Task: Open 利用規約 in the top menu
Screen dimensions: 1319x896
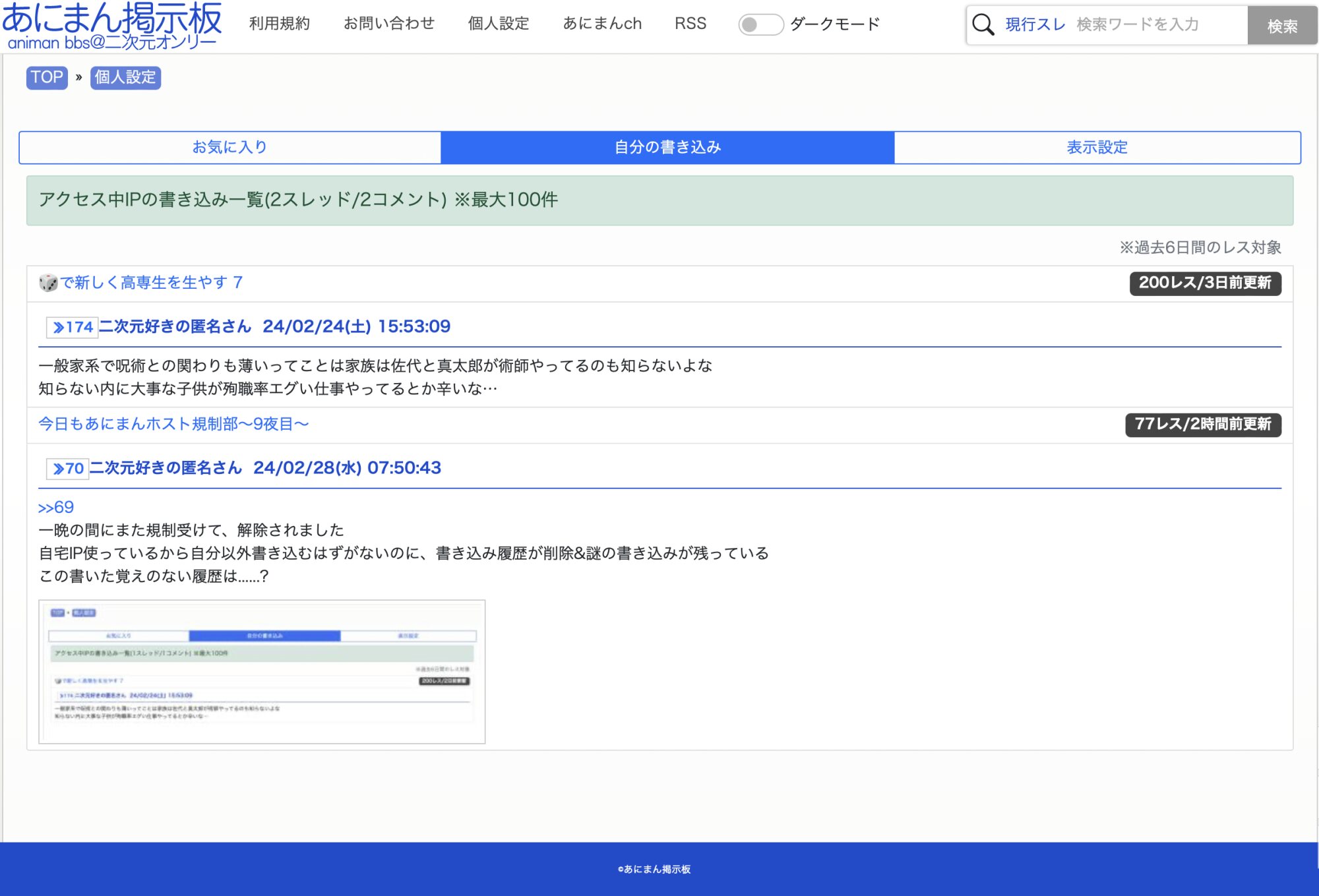Action: pos(279,24)
